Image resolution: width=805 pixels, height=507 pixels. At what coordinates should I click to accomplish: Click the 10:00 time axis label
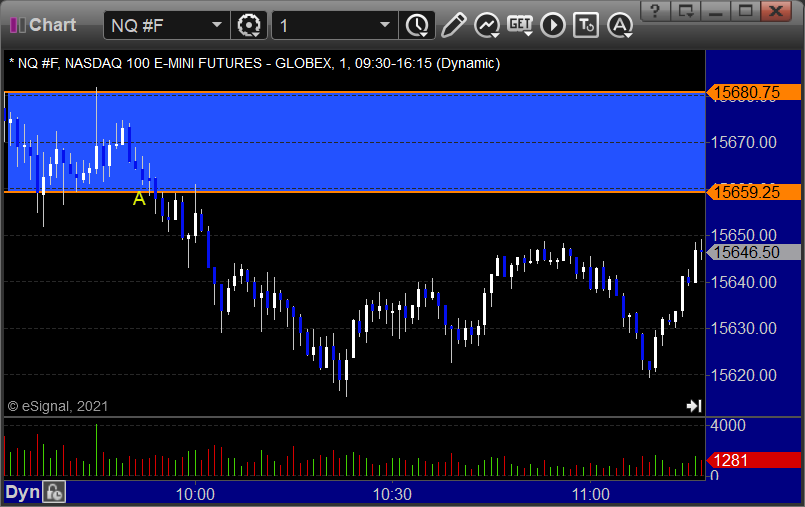coord(195,494)
